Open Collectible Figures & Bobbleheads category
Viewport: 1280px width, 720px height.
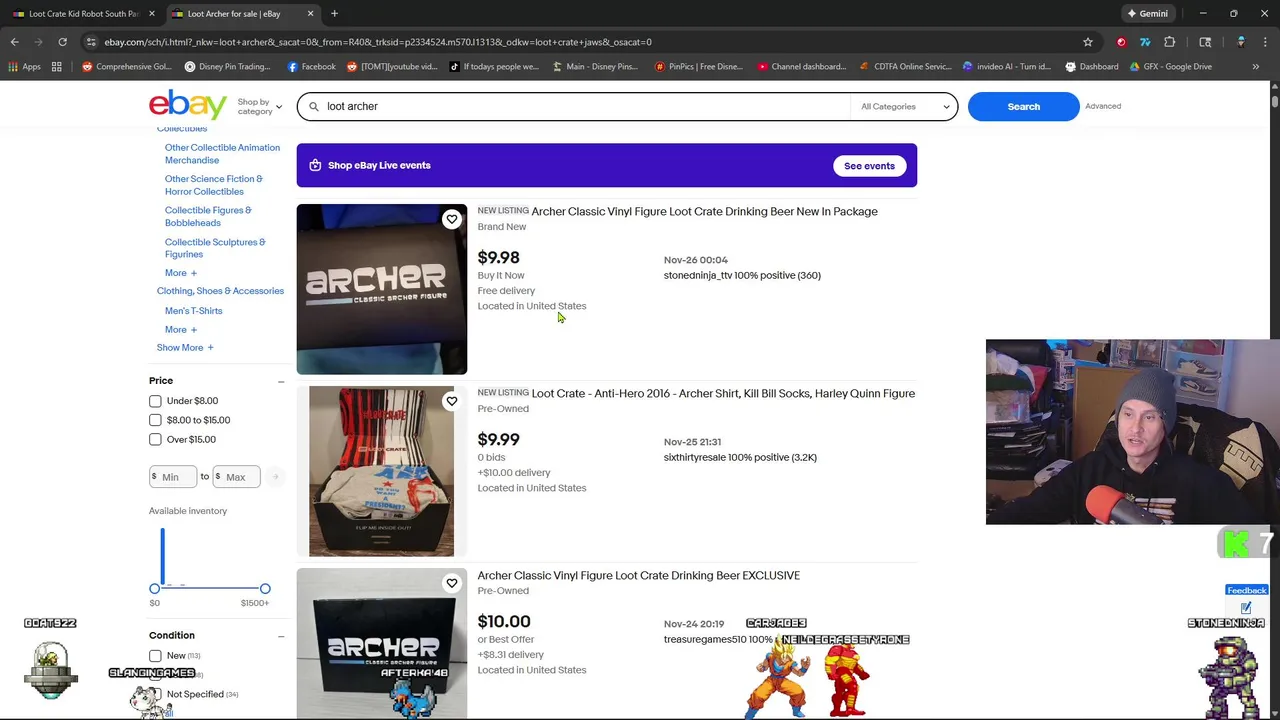pos(208,216)
